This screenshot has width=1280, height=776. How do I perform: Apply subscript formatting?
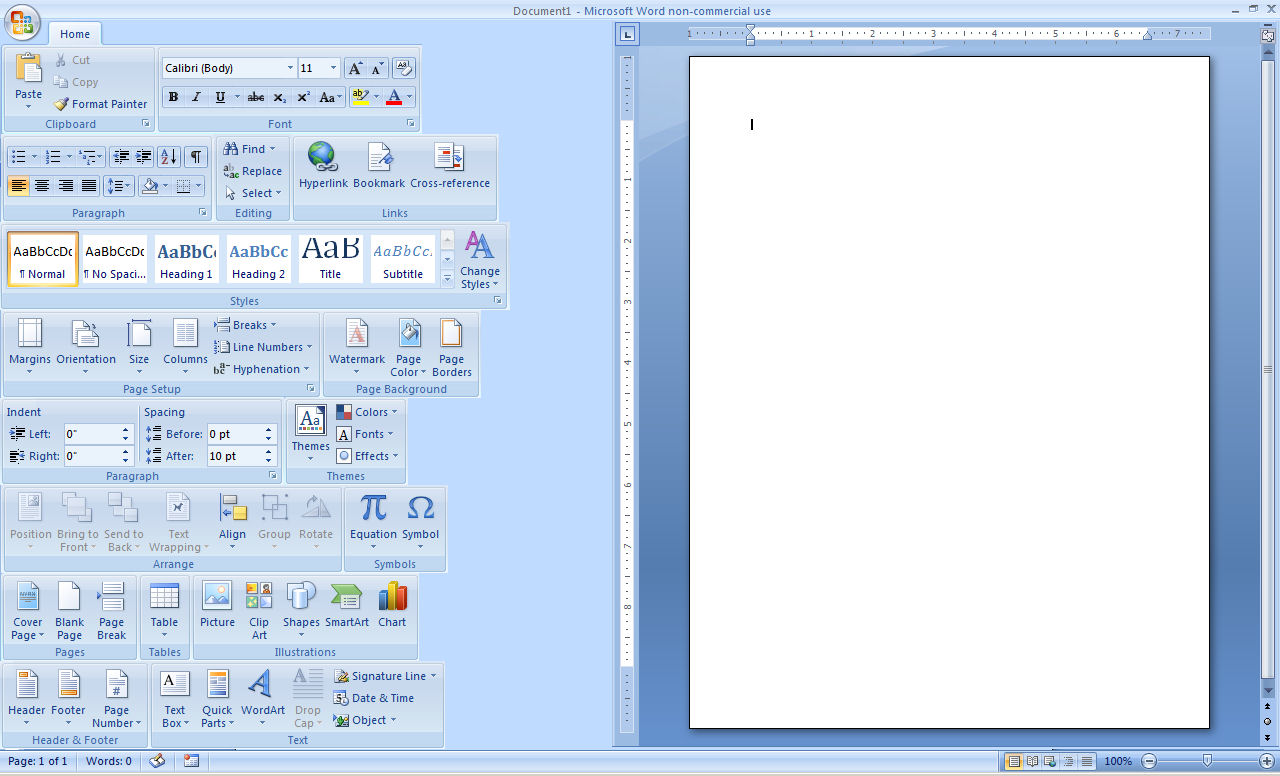[280, 97]
